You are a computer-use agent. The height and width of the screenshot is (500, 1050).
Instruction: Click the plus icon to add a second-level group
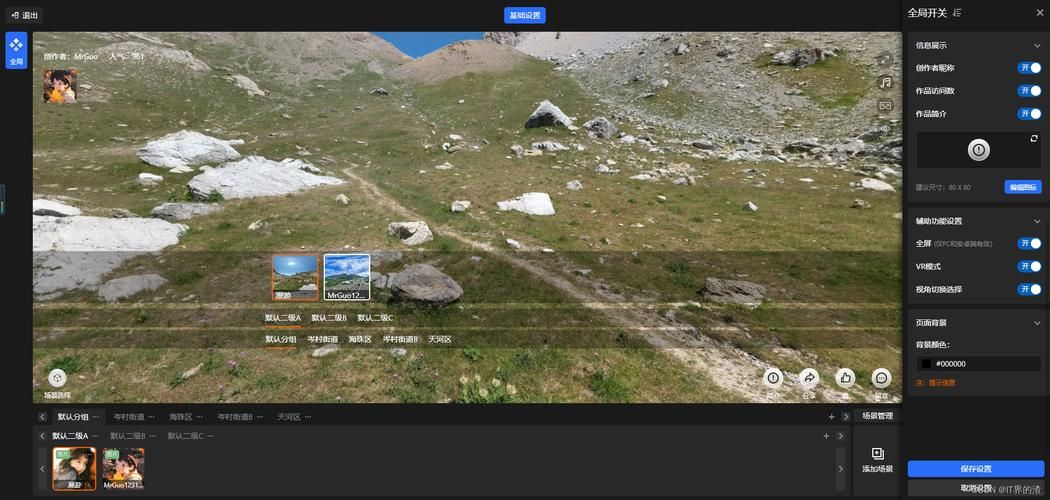click(x=826, y=436)
